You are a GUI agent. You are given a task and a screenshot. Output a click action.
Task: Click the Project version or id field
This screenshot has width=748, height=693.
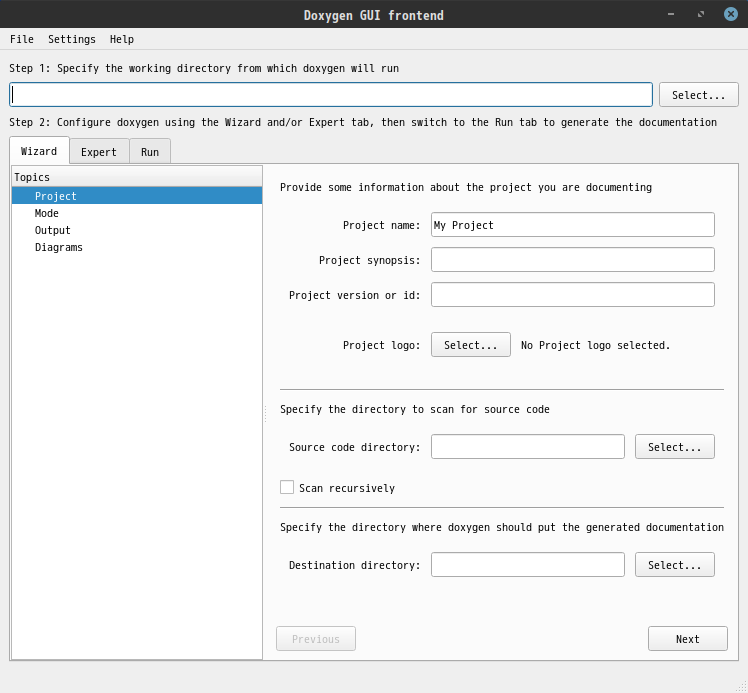click(572, 294)
